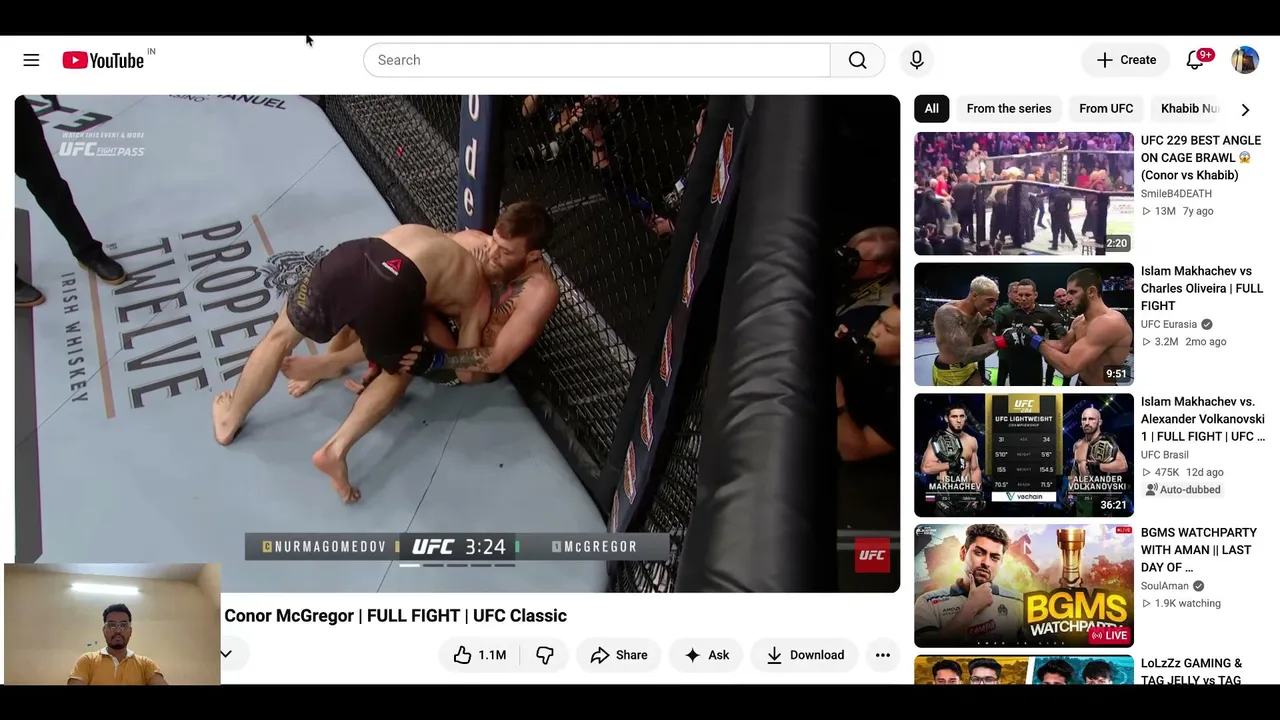This screenshot has height=720, width=1280.
Task: Open SmileB4DEATH channel name
Action: tap(1176, 193)
